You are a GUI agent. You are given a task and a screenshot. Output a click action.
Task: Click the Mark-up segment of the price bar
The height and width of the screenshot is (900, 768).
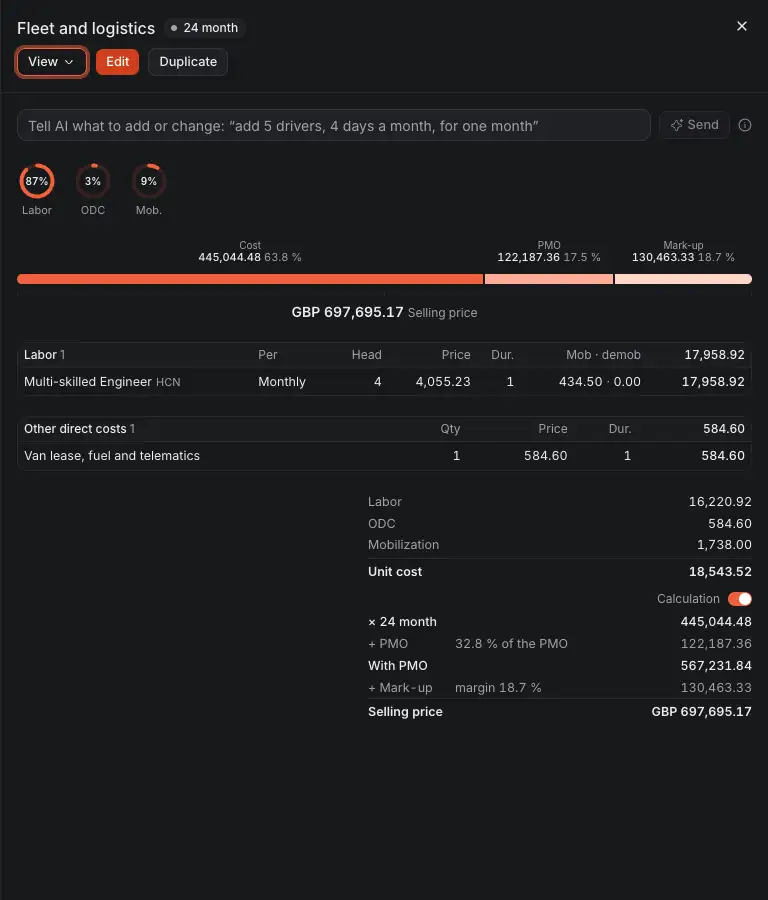click(683, 279)
